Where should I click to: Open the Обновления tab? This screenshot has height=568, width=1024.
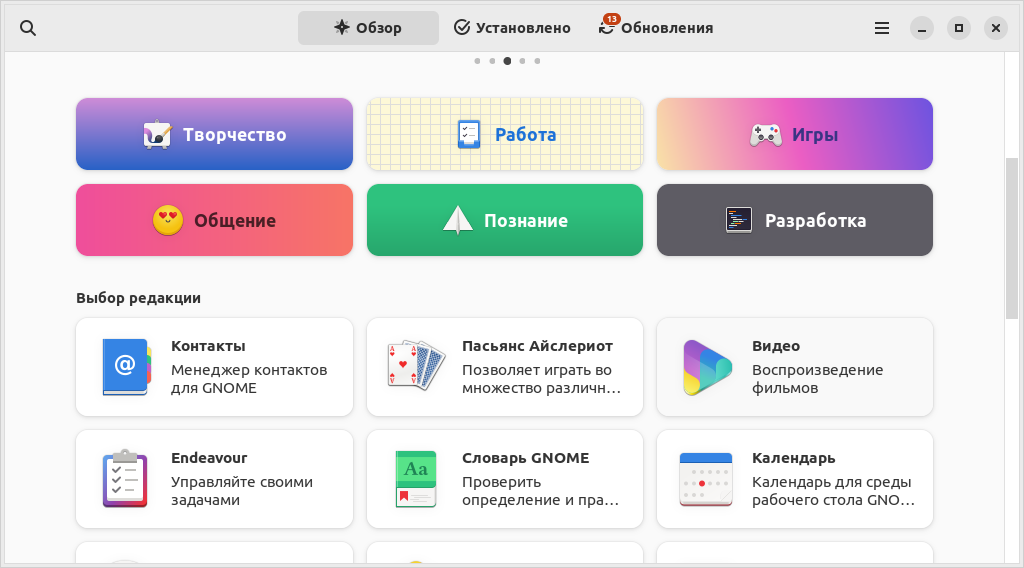pyautogui.click(x=656, y=28)
